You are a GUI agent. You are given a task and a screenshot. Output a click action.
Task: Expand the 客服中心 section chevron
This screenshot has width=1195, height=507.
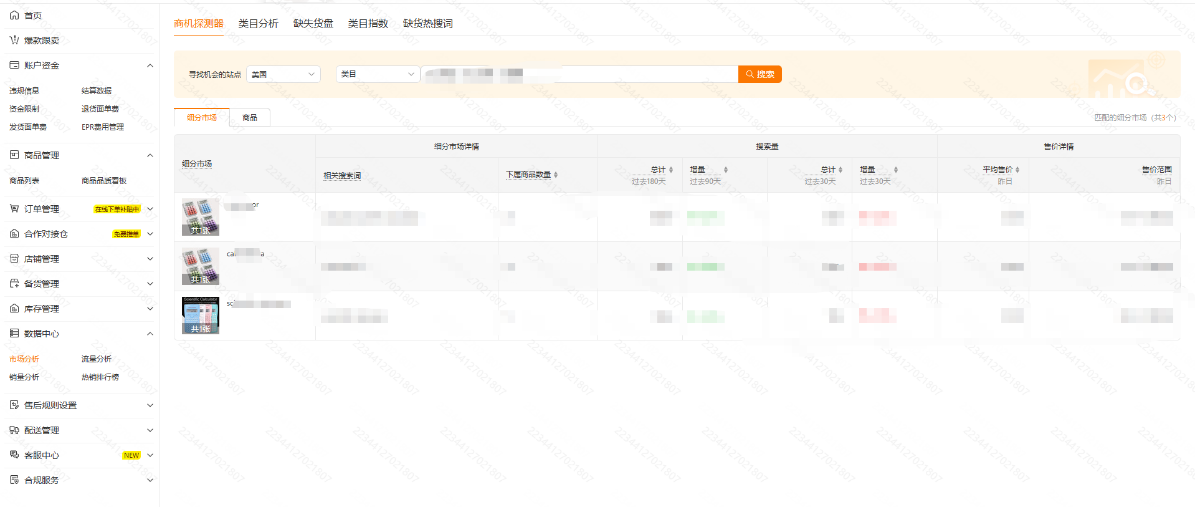(150, 455)
